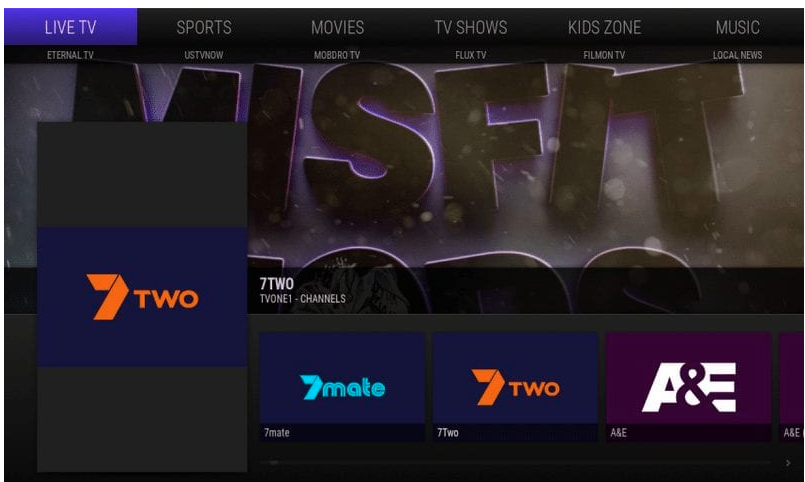The width and height of the screenshot is (805, 482).
Task: Select the partially visible A&E tile at right edge
Action: pos(792,387)
